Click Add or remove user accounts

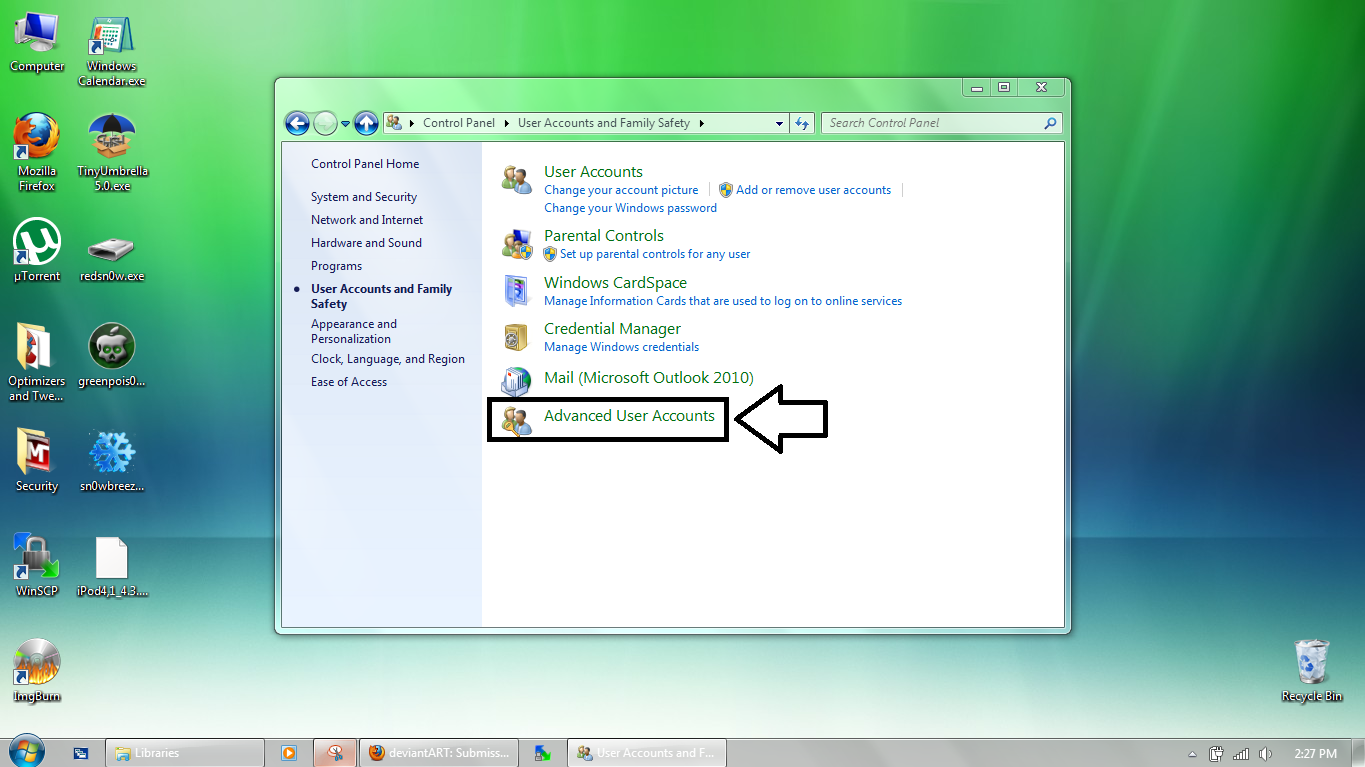pyautogui.click(x=814, y=189)
